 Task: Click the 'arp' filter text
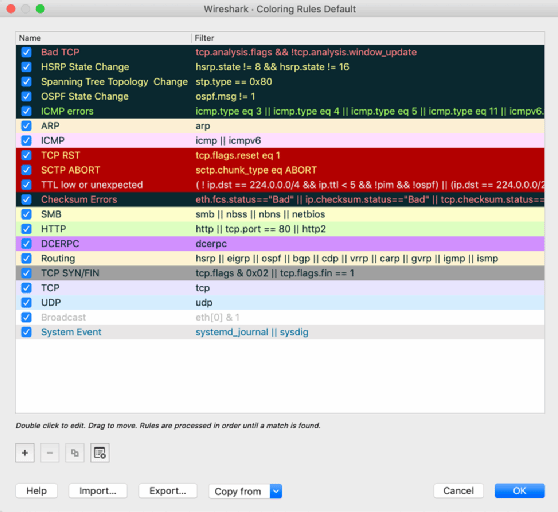202,126
